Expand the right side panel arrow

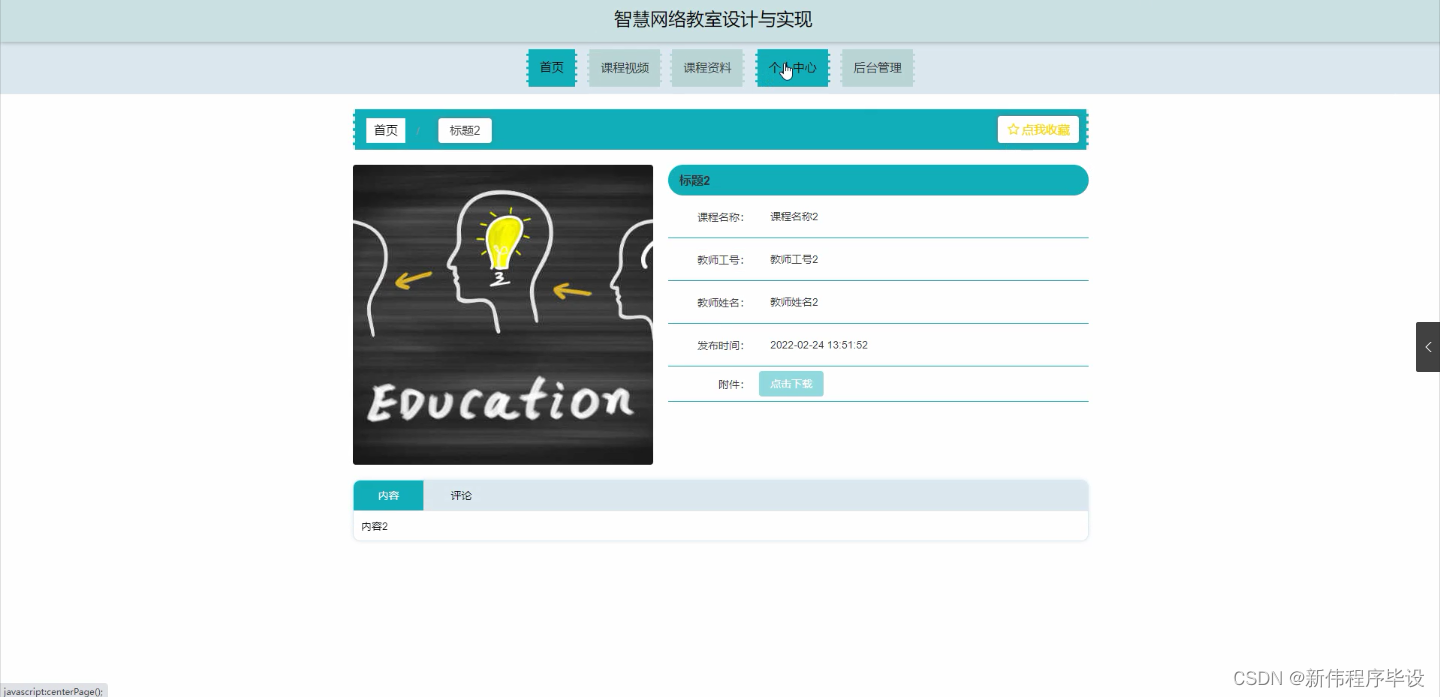(1428, 347)
